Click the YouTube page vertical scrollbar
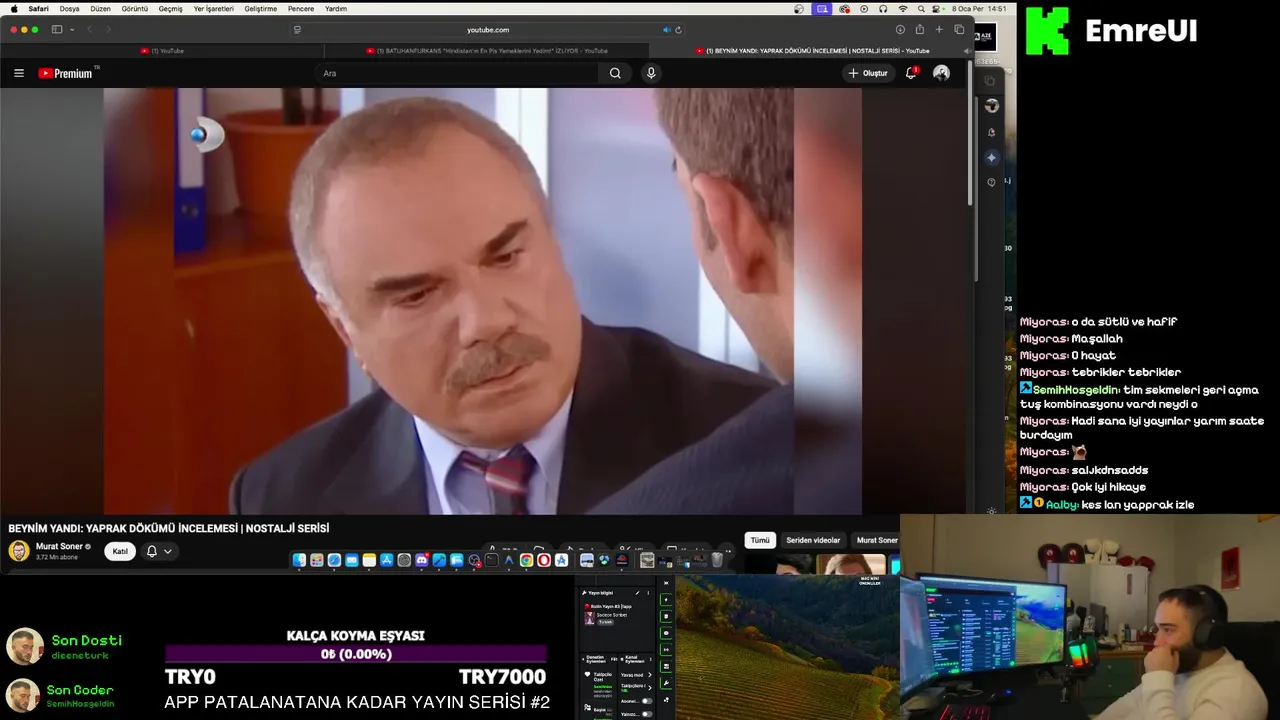This screenshot has width=1280, height=720. coord(971,135)
